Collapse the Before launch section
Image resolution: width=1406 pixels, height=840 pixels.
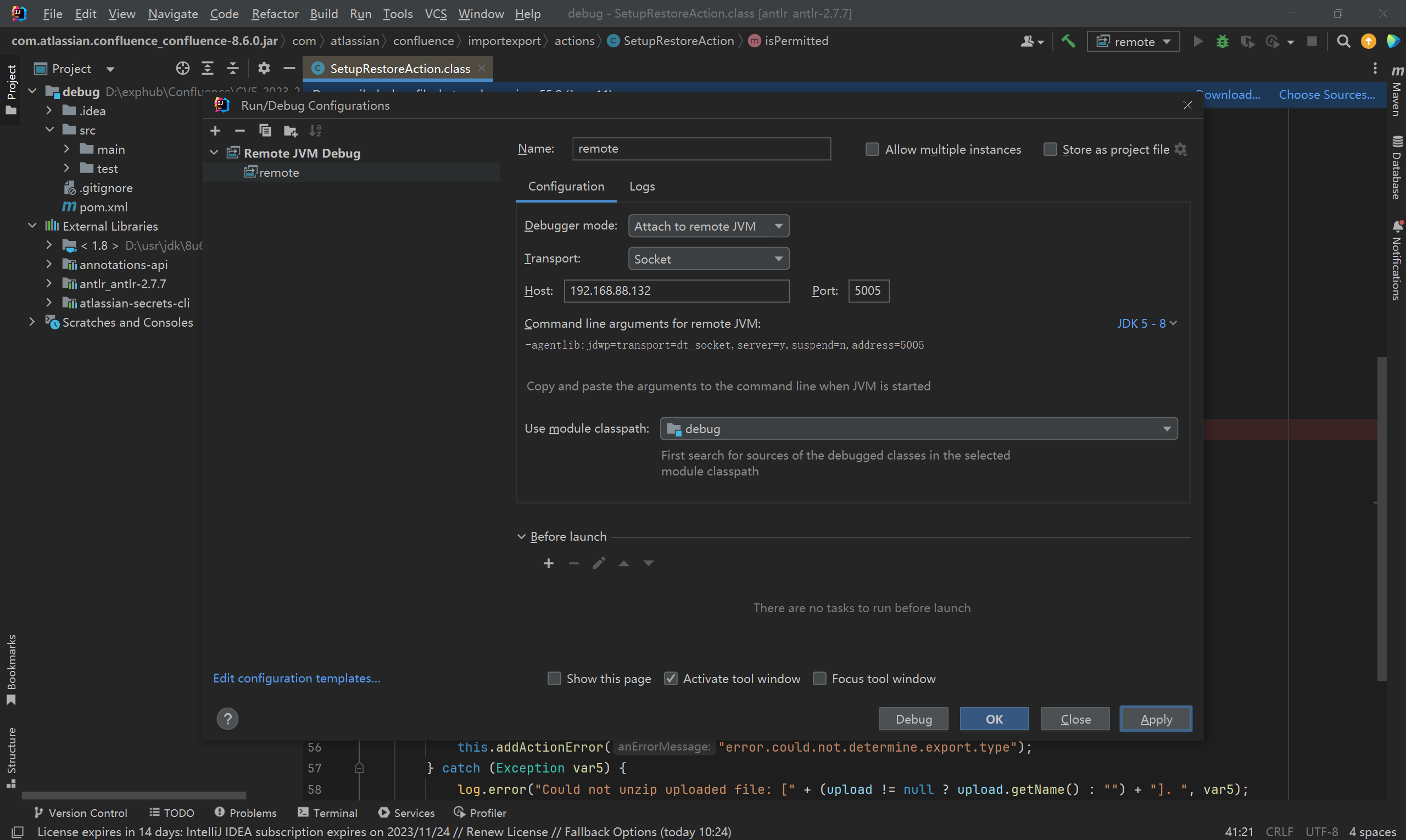pos(521,536)
